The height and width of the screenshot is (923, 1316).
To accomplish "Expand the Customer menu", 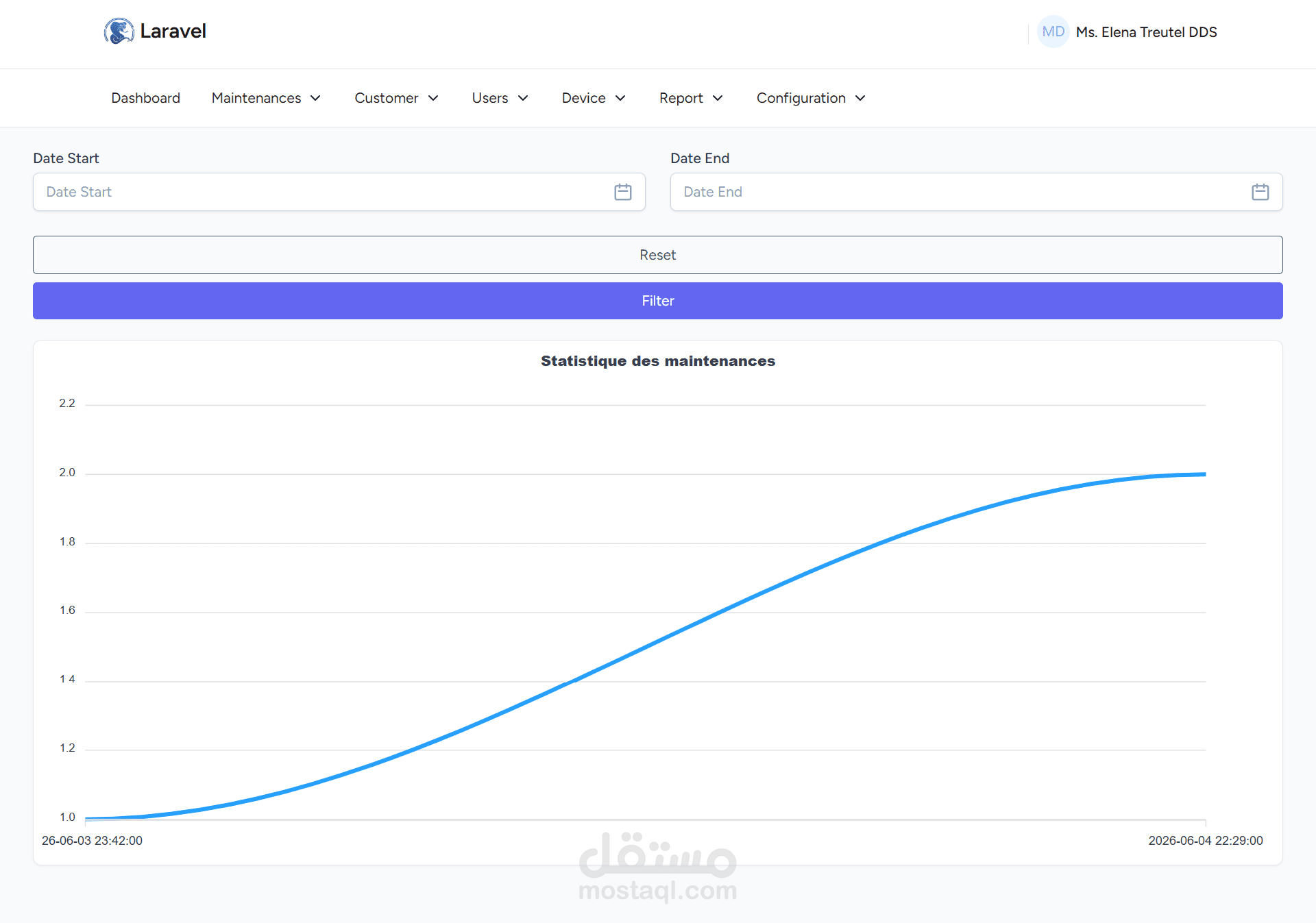I will (x=396, y=98).
